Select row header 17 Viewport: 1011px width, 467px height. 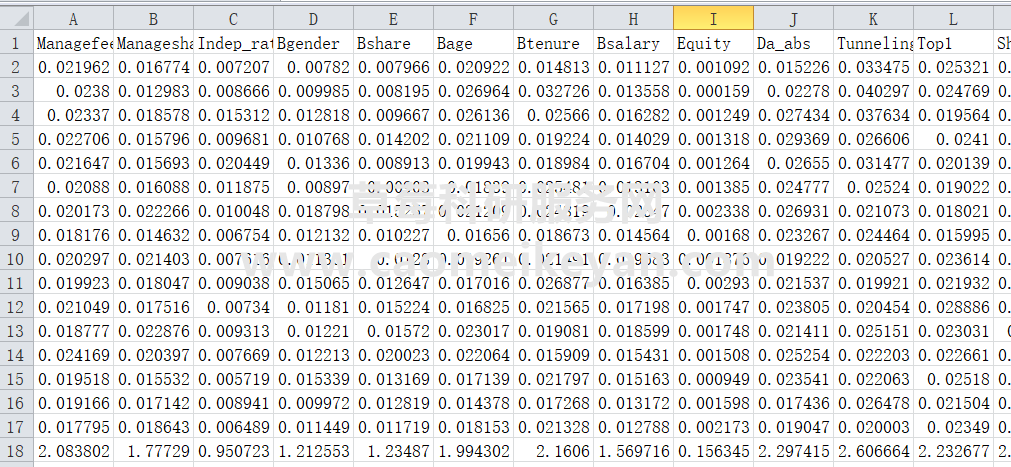pos(17,427)
